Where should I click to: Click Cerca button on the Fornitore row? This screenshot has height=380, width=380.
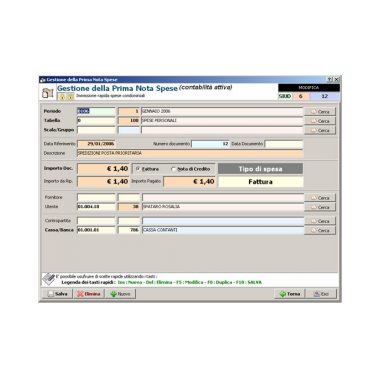320,198
